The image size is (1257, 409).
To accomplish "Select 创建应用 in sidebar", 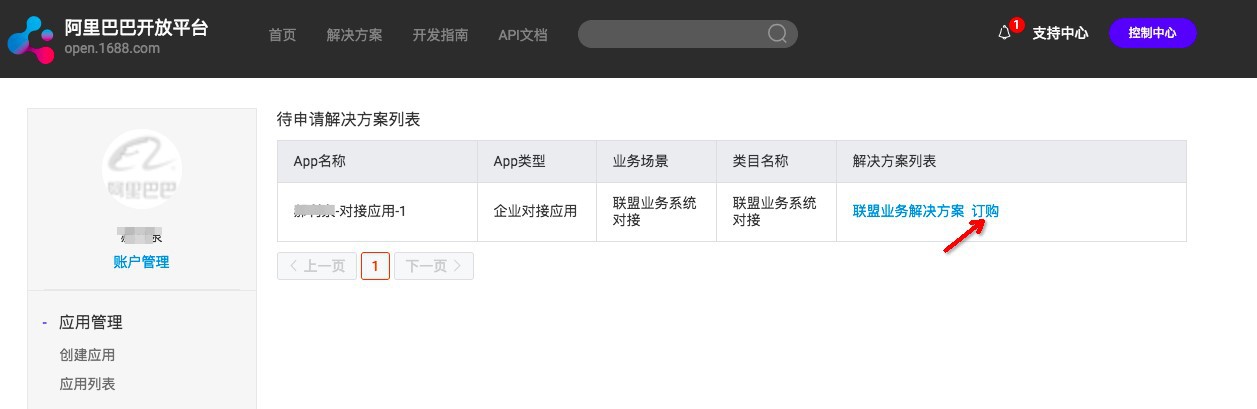I will (x=87, y=355).
